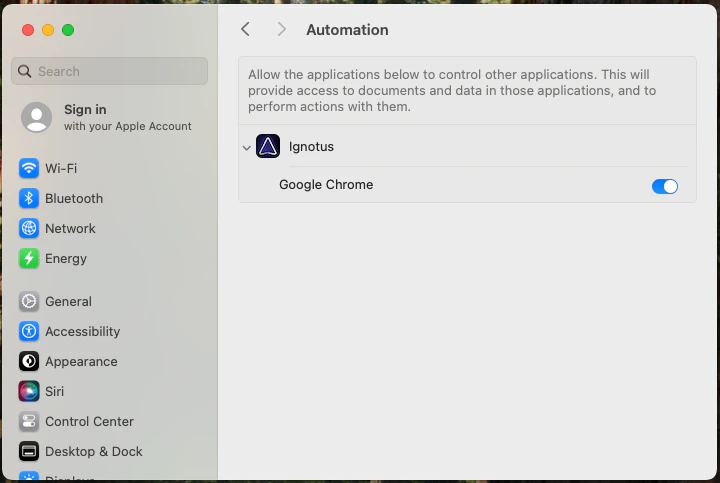Click the Ignotus app name
The image size is (720, 483).
311,146
